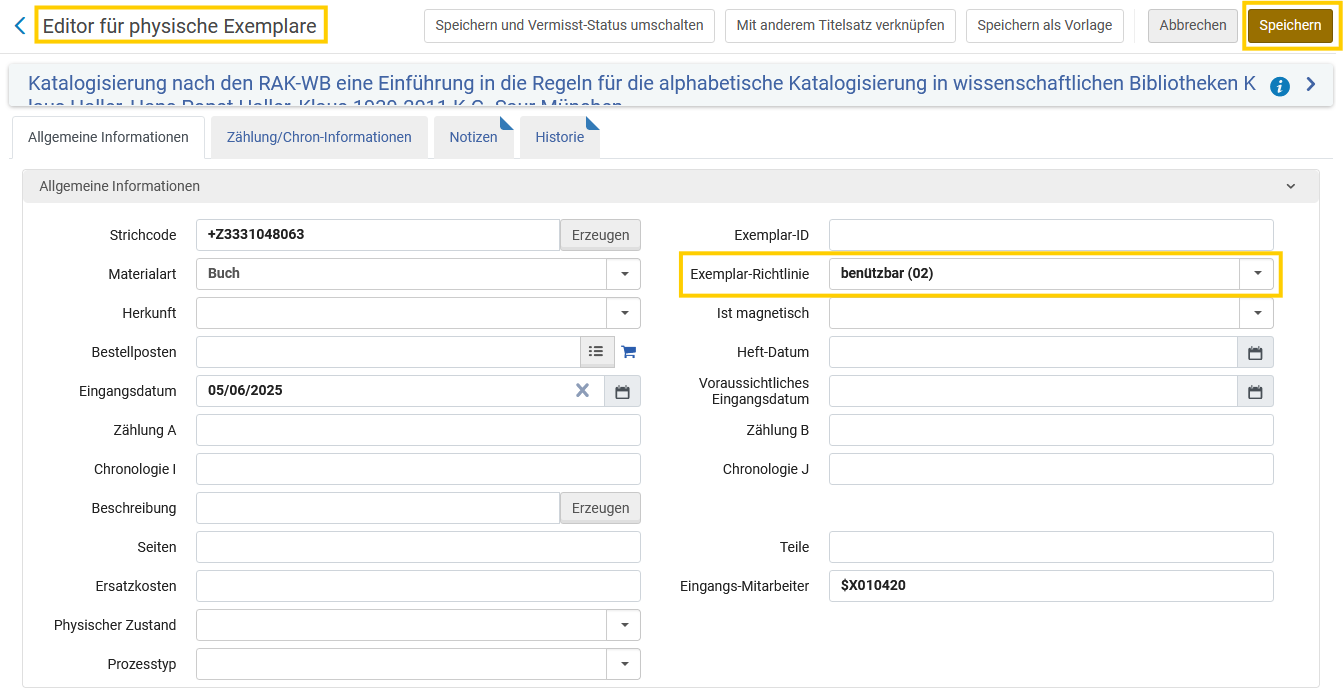
Task: Click the Bestellposten shopping cart icon
Action: pyautogui.click(x=628, y=352)
